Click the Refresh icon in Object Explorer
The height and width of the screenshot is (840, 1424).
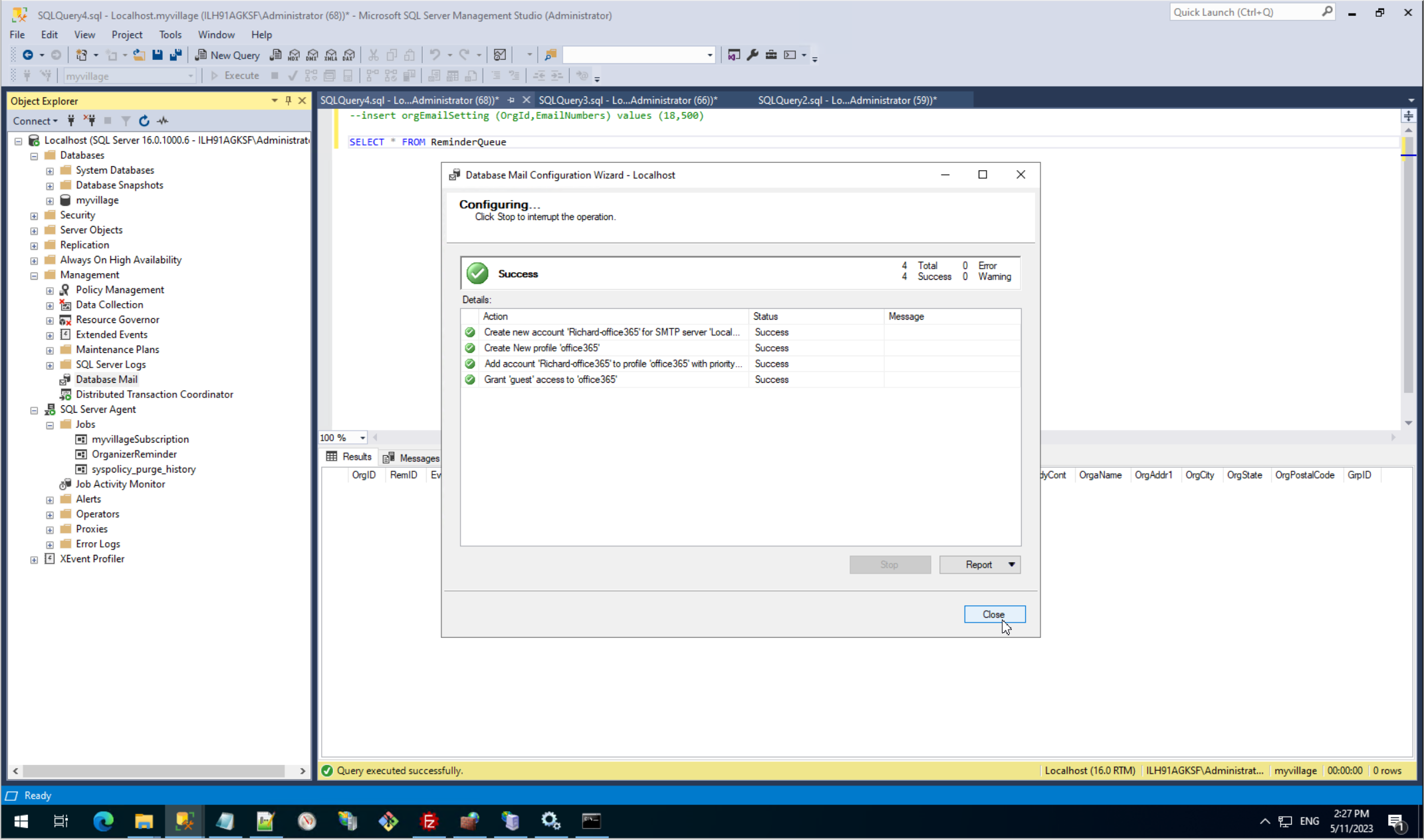pos(144,121)
